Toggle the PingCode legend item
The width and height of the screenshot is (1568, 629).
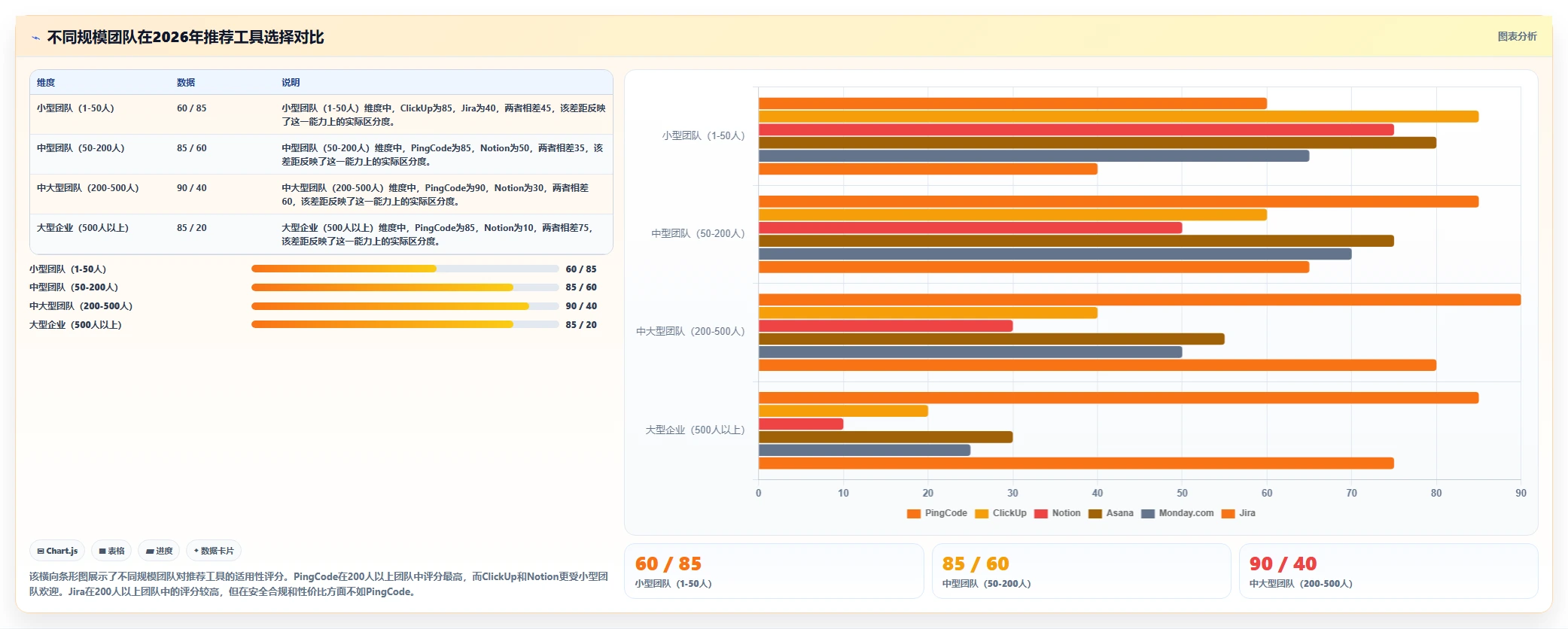(x=937, y=513)
